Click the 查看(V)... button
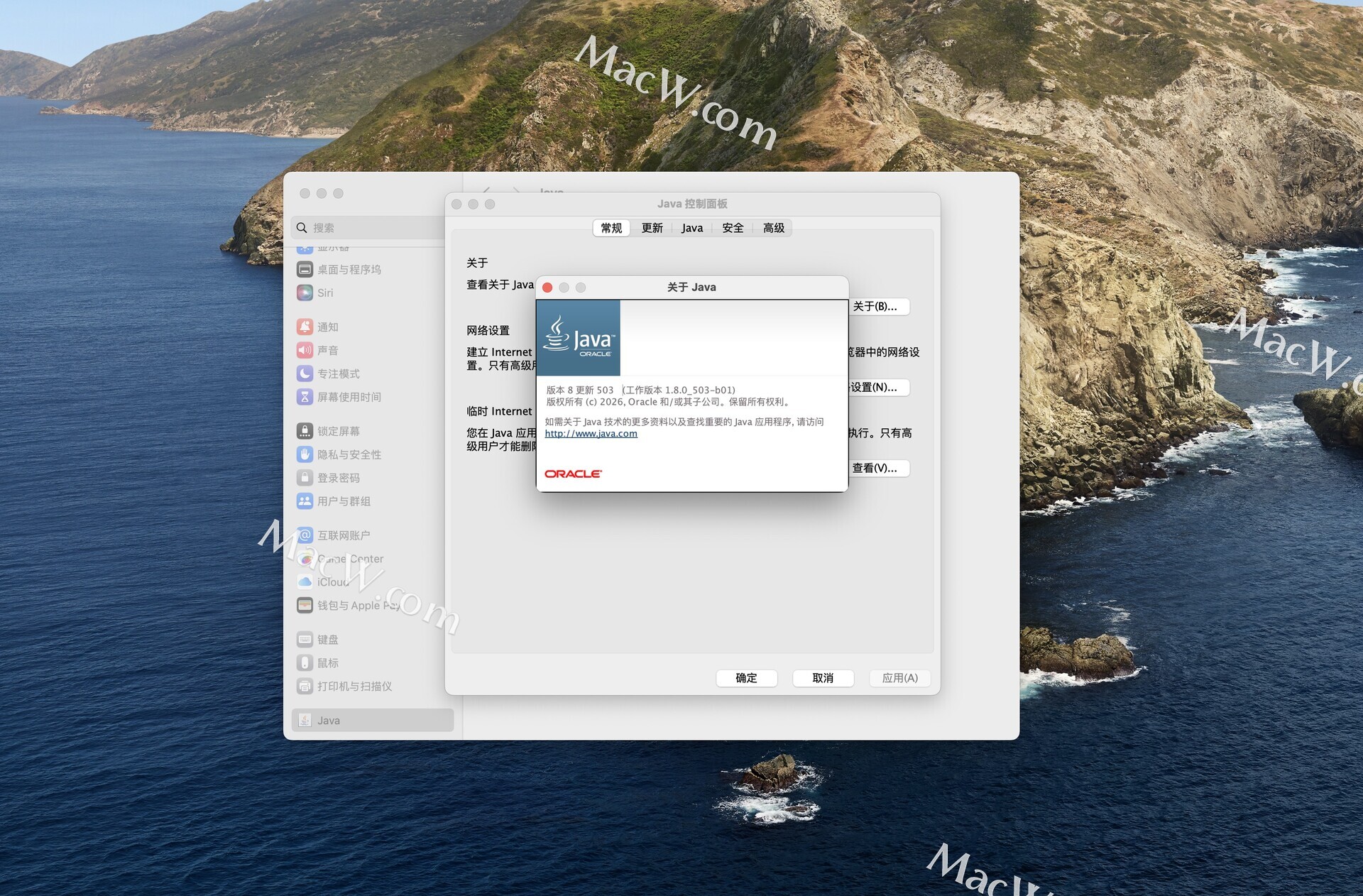1363x896 pixels. tap(878, 469)
